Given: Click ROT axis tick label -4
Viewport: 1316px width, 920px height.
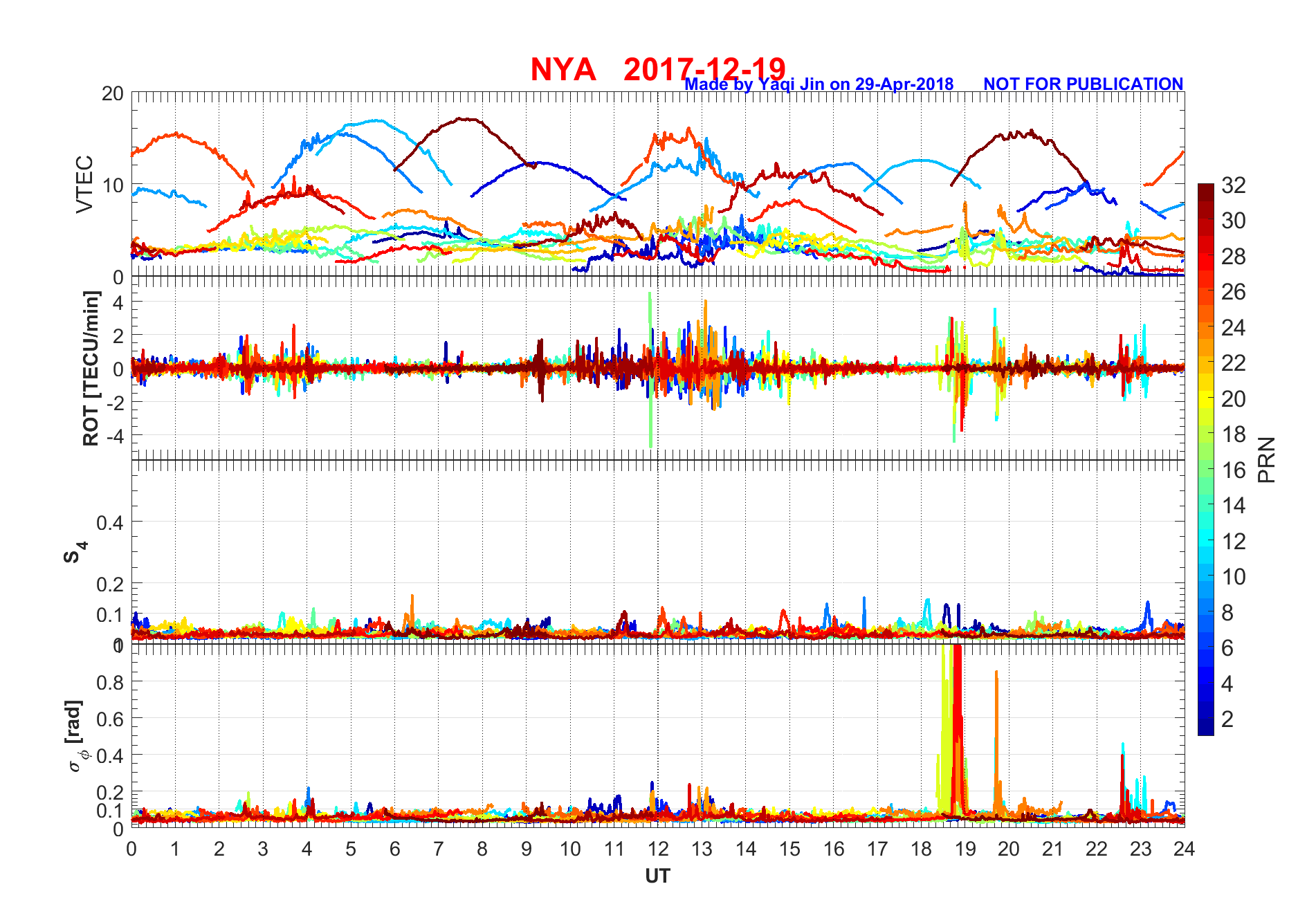Looking at the screenshot, I should [x=115, y=436].
